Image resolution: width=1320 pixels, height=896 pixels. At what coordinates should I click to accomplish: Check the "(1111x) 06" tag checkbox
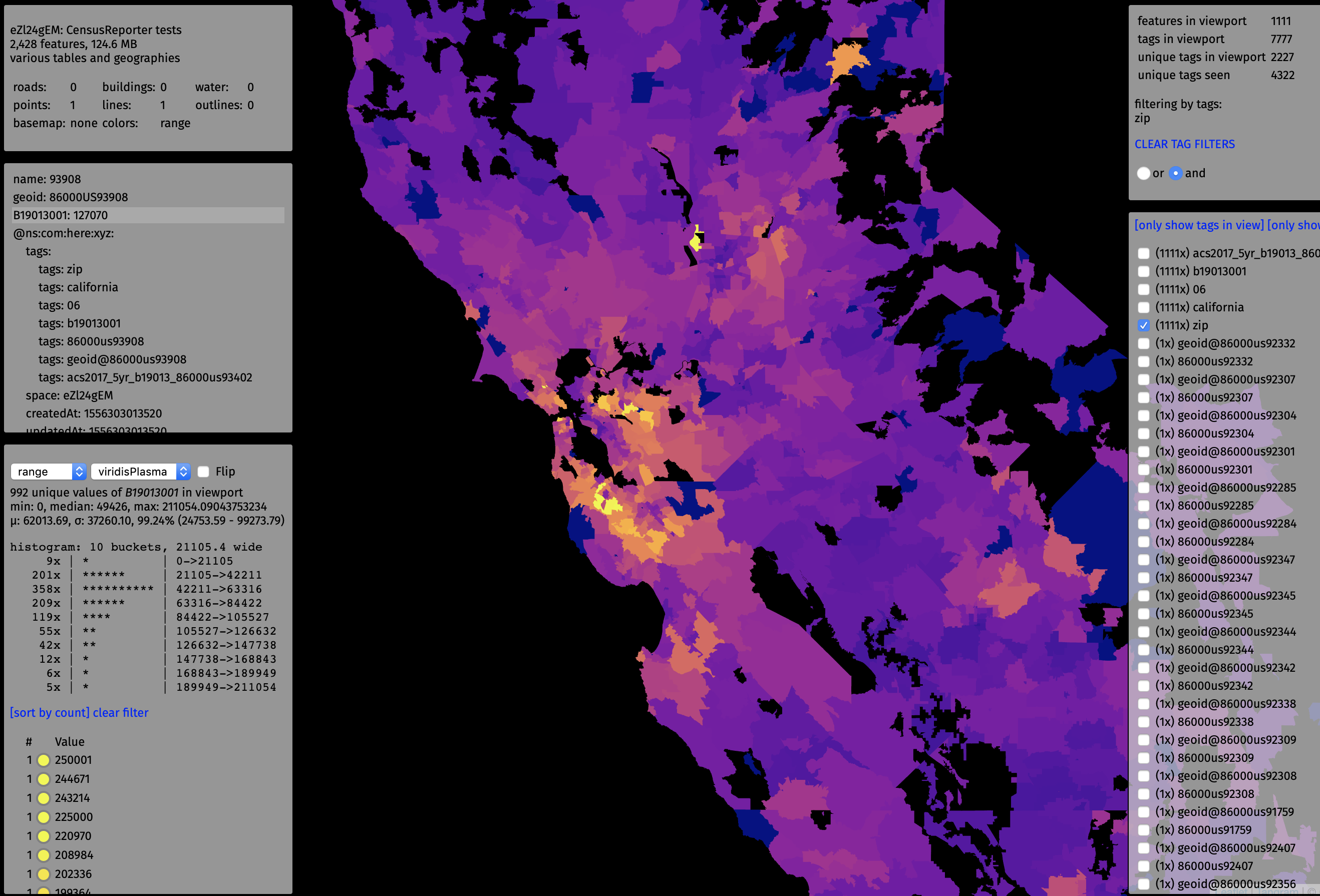click(1143, 289)
